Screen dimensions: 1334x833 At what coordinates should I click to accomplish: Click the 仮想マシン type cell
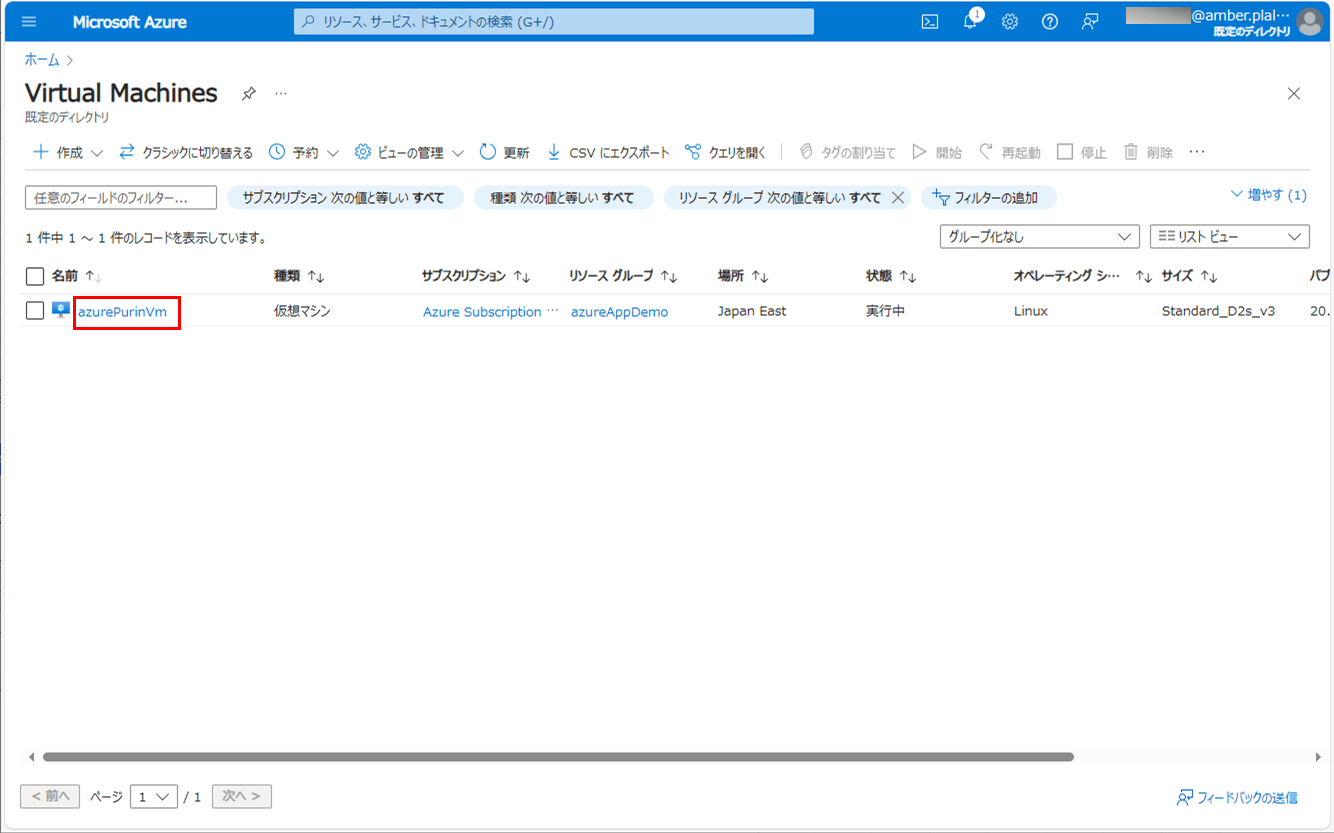point(302,311)
